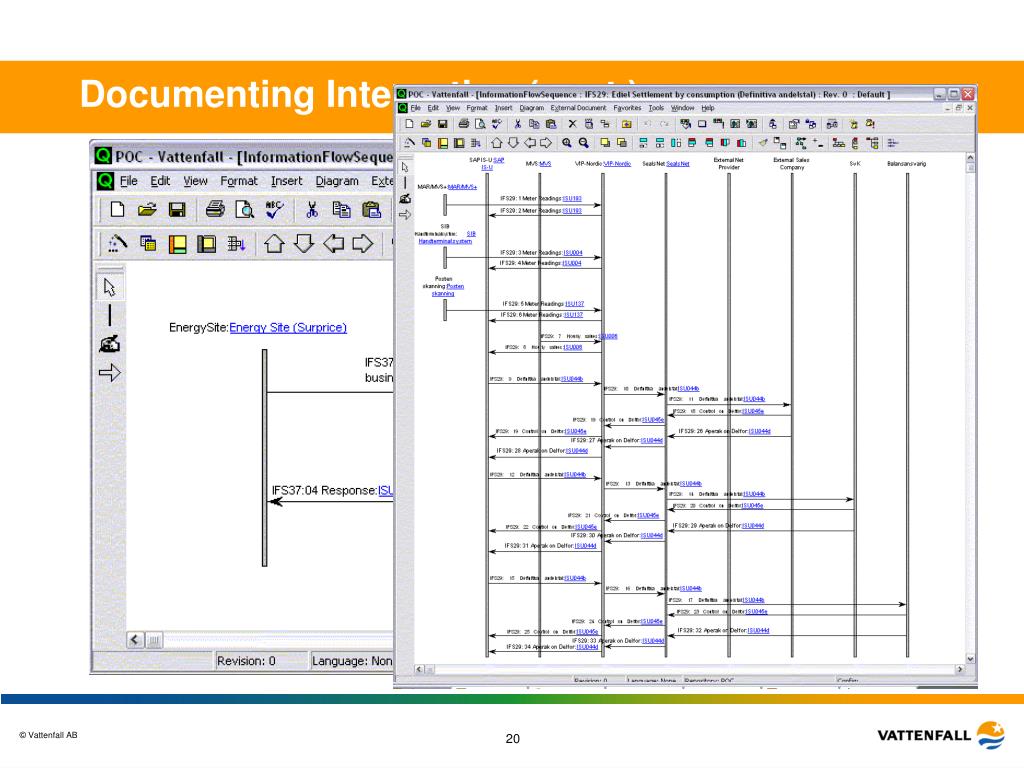Click Zoom In magnifier in front window
The width and height of the screenshot is (1024, 768).
click(x=566, y=142)
